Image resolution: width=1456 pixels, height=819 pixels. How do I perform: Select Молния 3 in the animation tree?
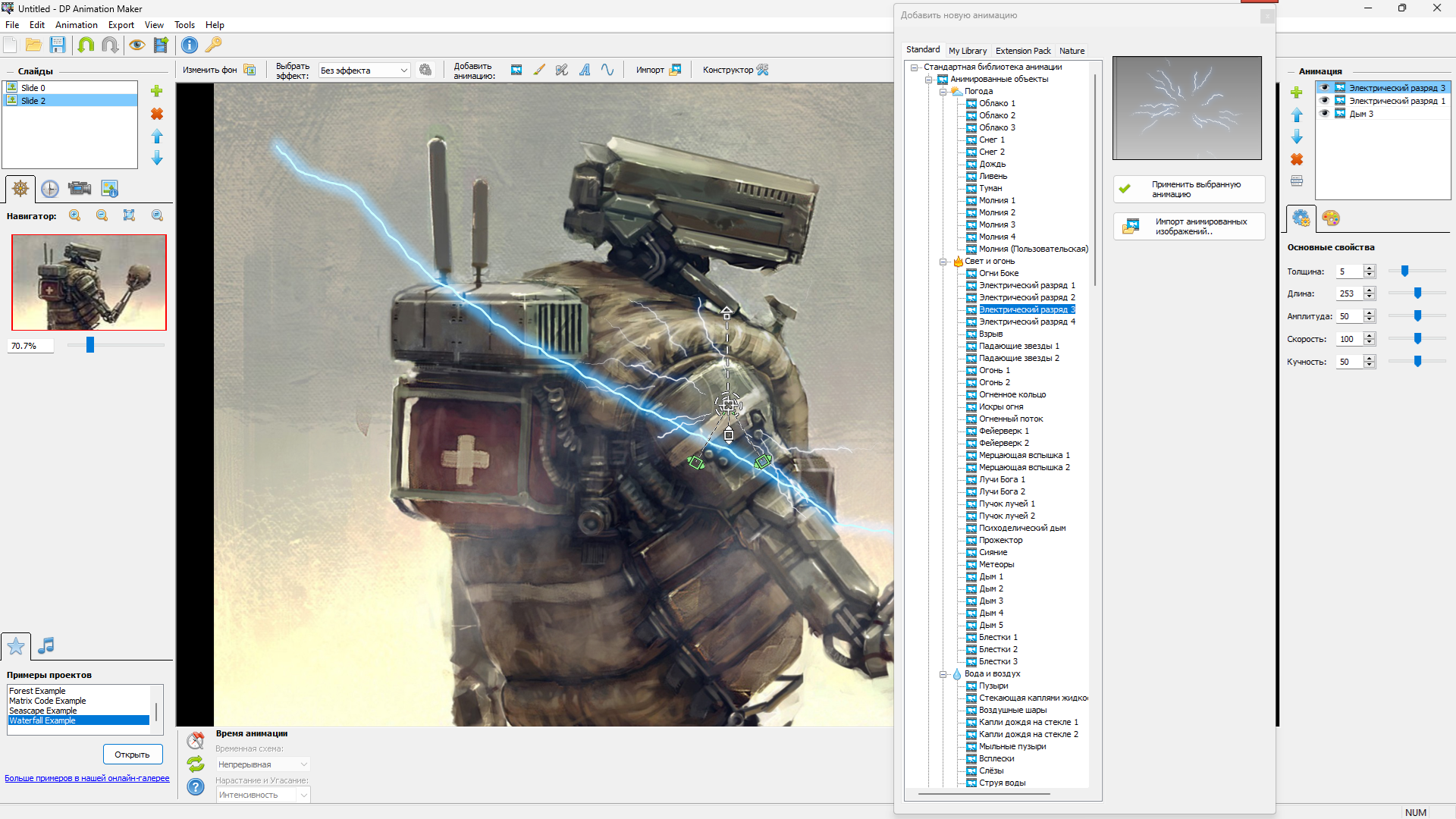[x=996, y=225]
